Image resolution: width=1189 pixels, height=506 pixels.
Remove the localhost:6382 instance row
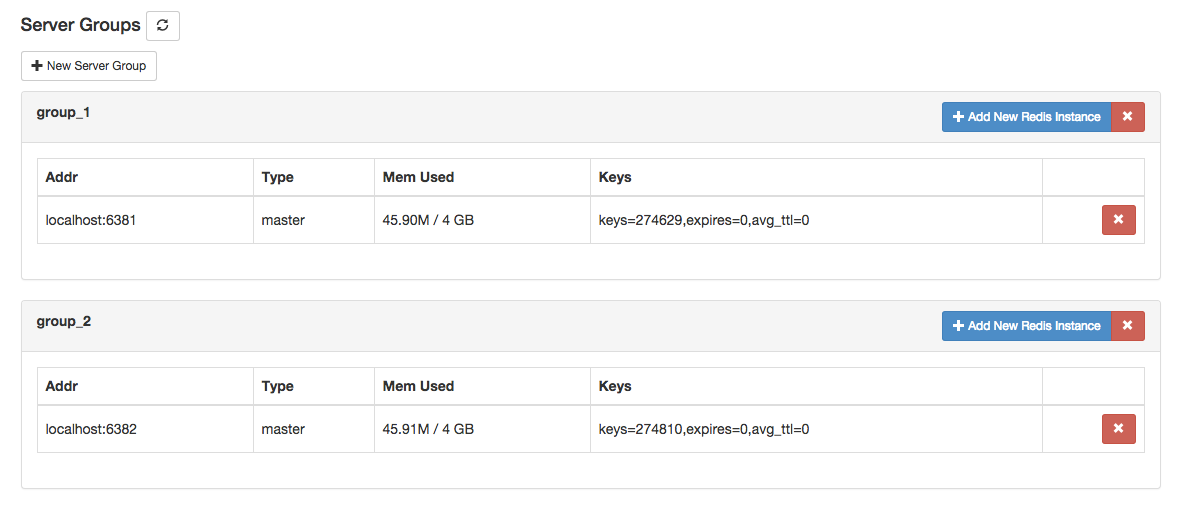click(x=1118, y=429)
